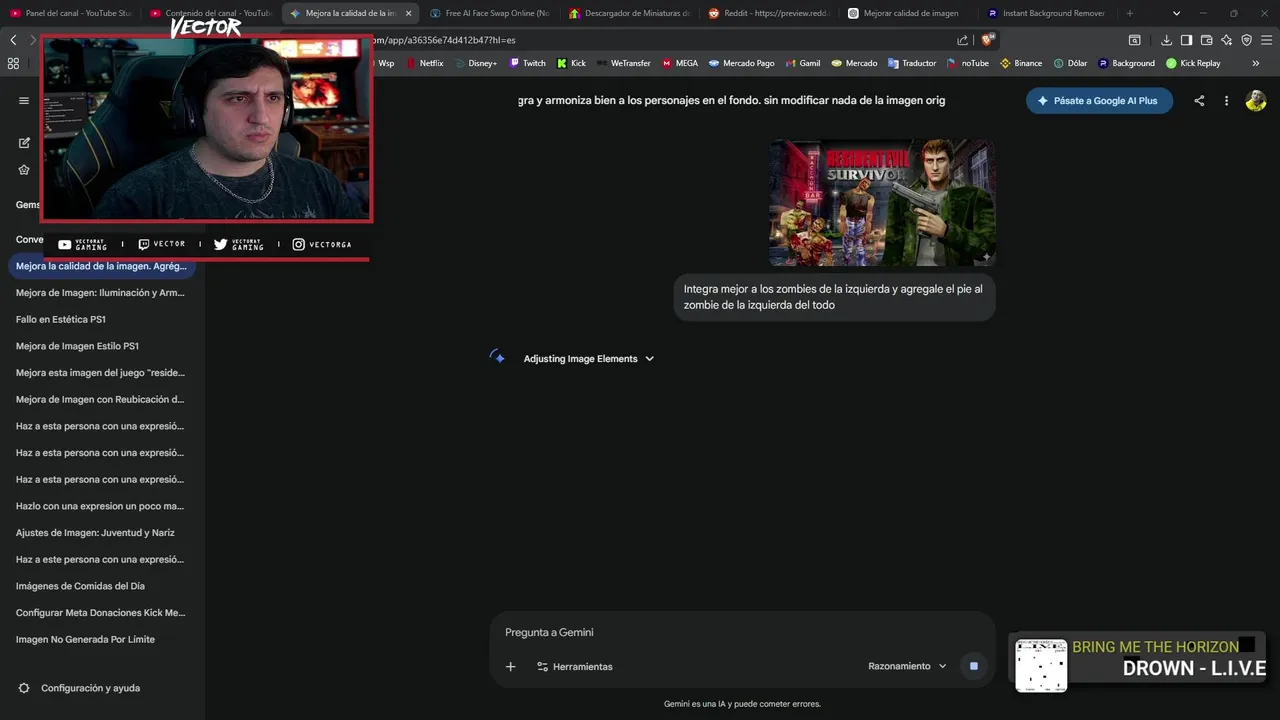Open Mejora de Imagen con Reubicación conversation
Screen dimensions: 1280x720
tap(100, 399)
